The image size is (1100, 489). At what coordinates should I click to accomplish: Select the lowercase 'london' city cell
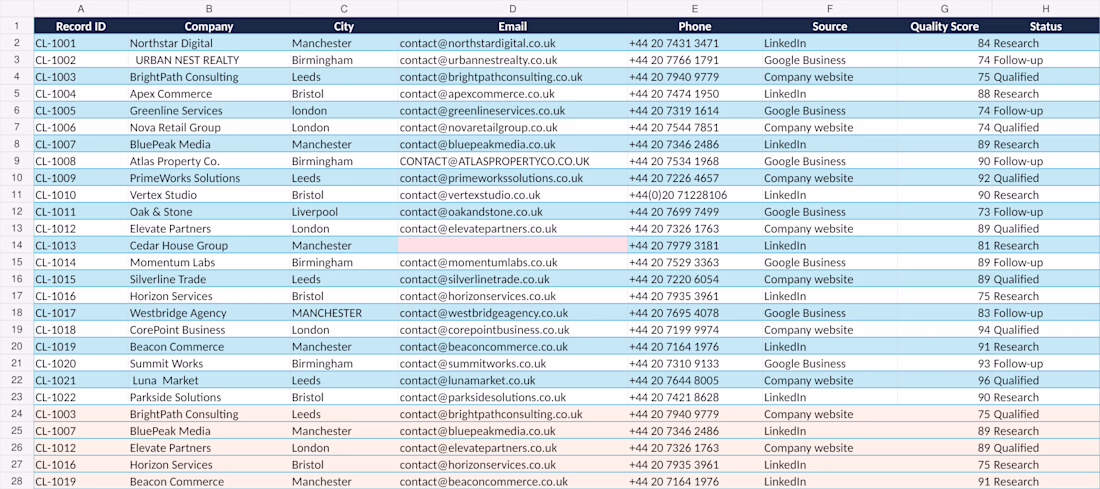[x=344, y=111]
